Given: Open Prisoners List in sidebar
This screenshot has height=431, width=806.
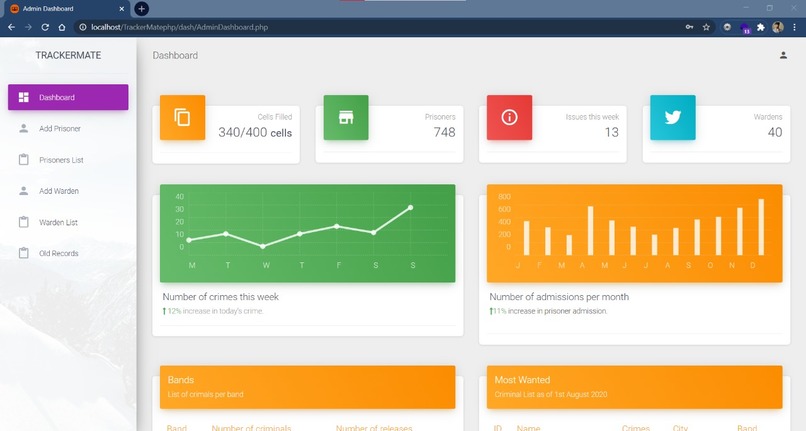Looking at the screenshot, I should (x=68, y=160).
